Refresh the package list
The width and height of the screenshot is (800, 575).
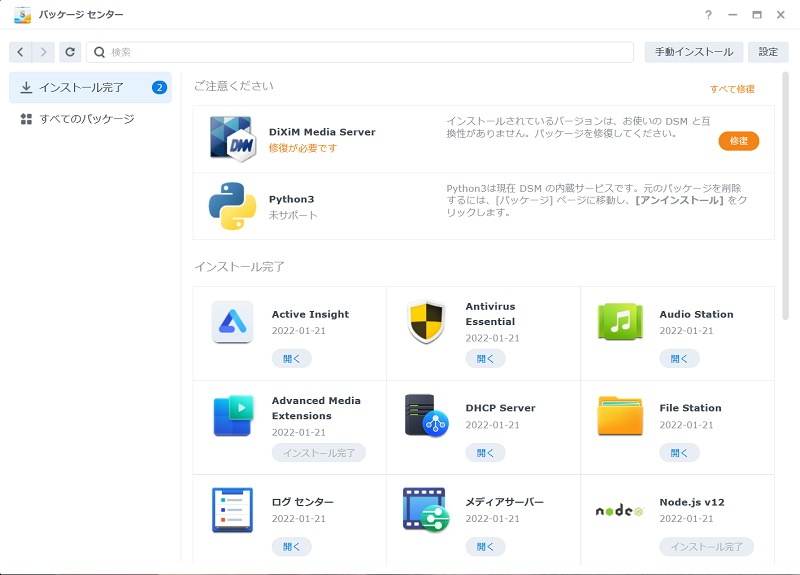point(70,52)
